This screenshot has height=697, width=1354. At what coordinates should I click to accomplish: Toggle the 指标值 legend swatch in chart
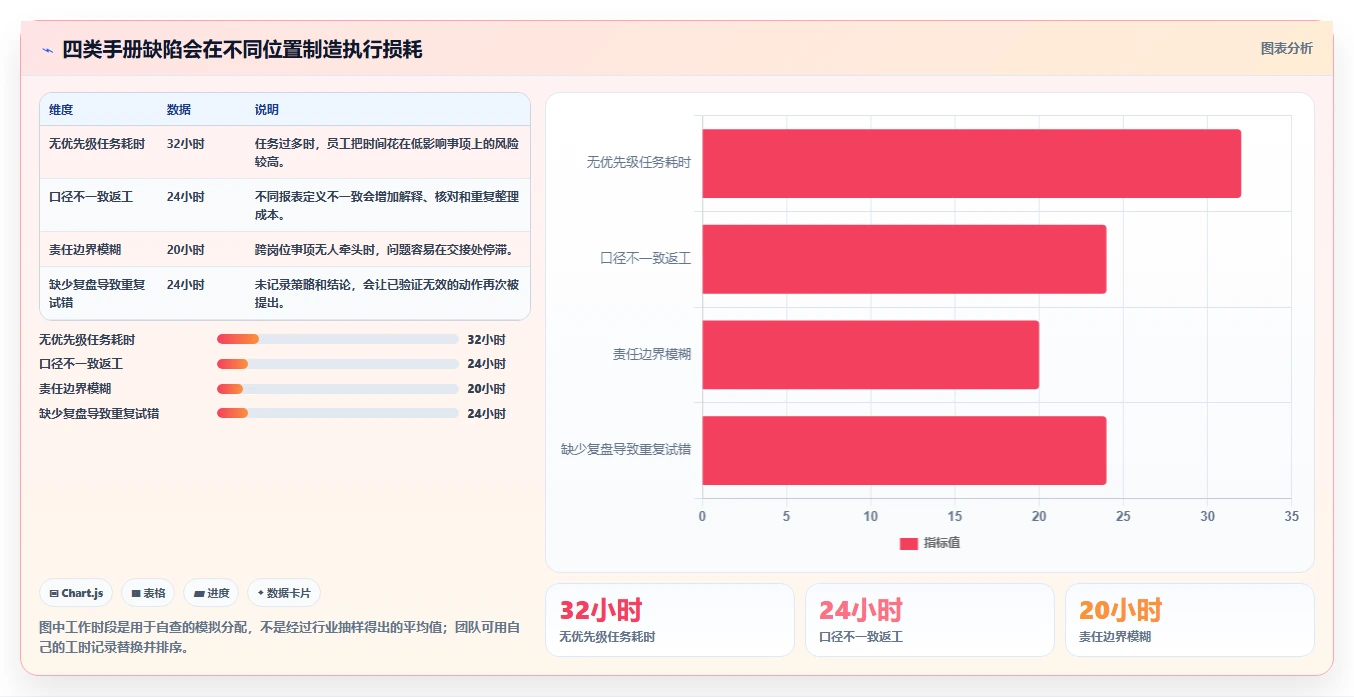tap(909, 543)
